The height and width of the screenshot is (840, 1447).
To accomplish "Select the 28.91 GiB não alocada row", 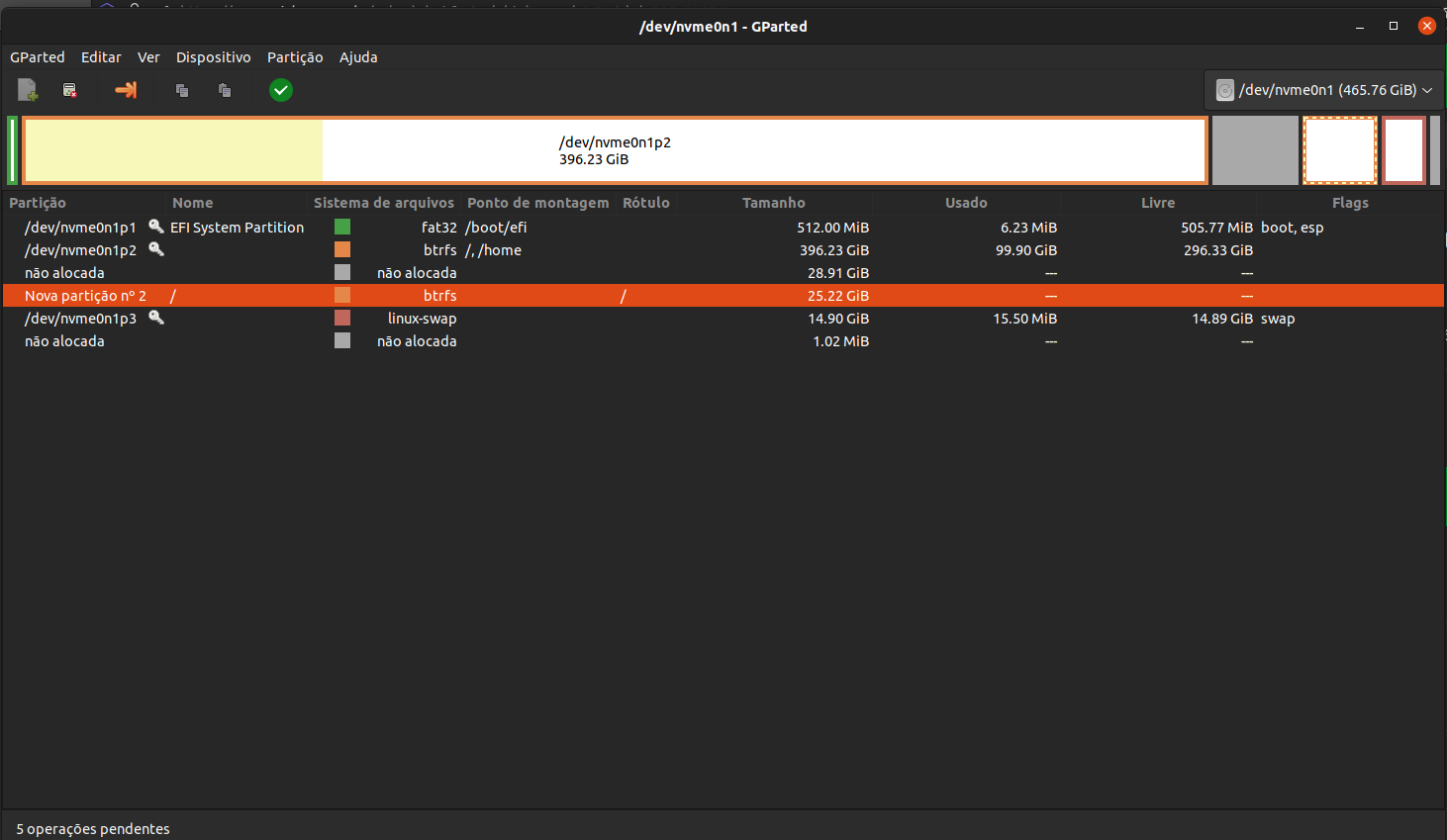I will click(723, 272).
